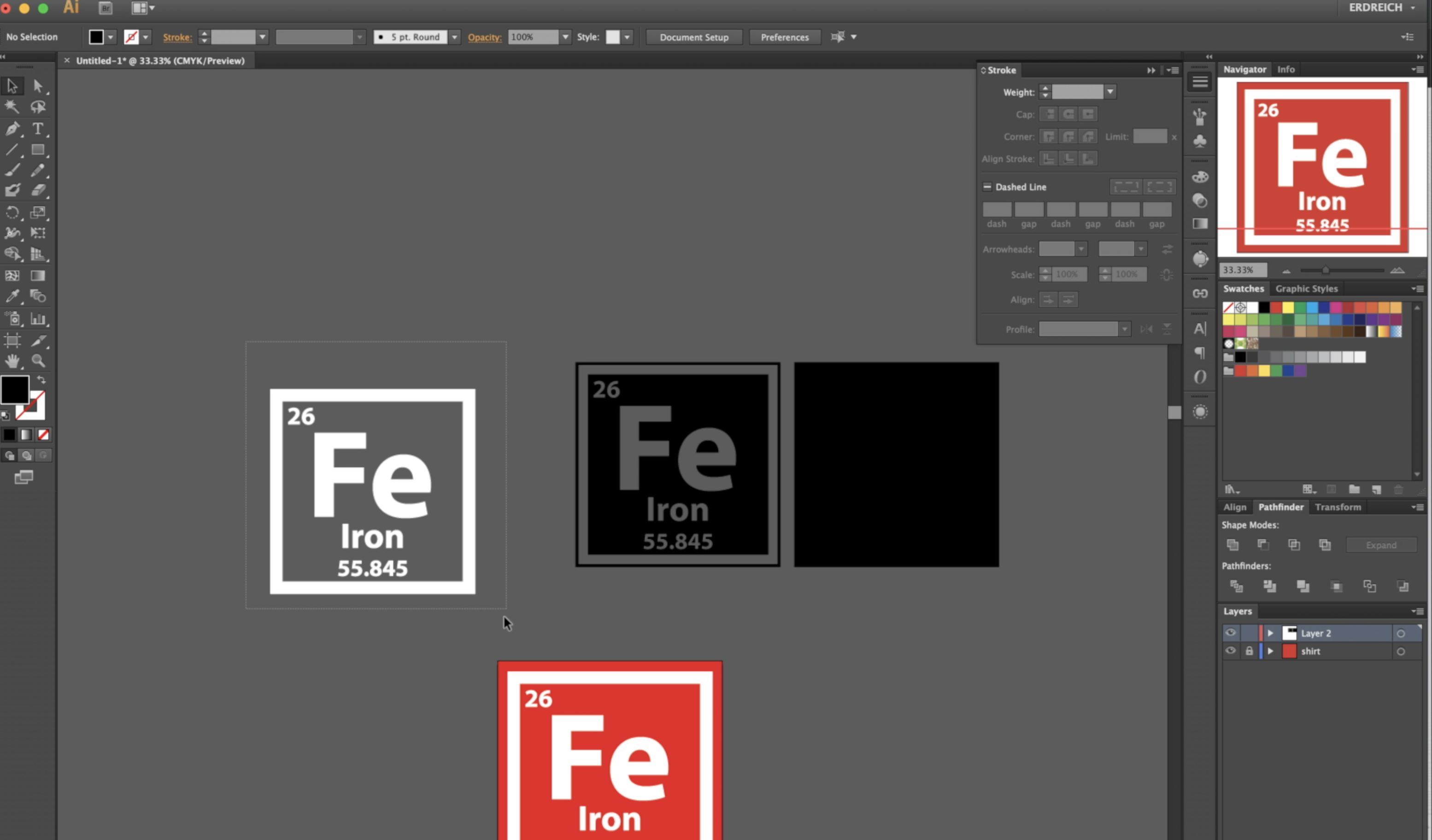
Task: Select the Pen tool
Action: click(12, 128)
